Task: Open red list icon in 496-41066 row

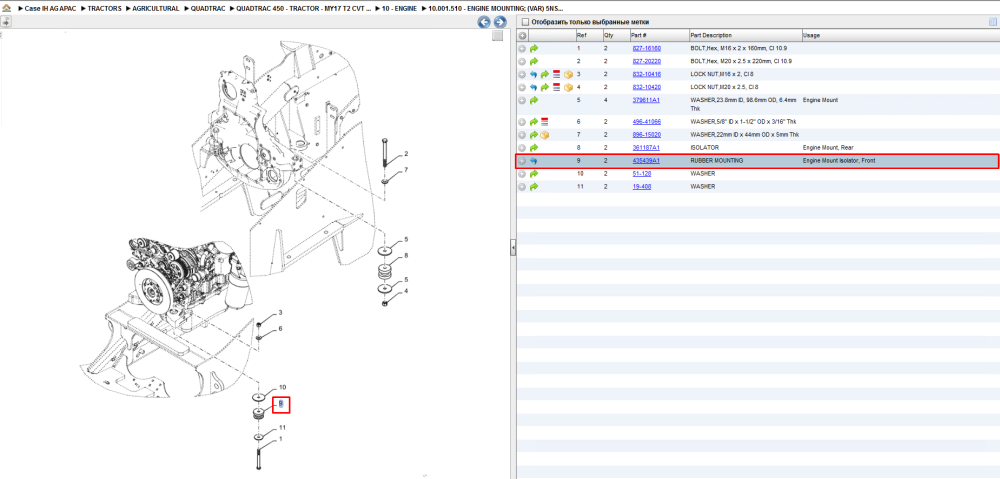Action: (545, 121)
